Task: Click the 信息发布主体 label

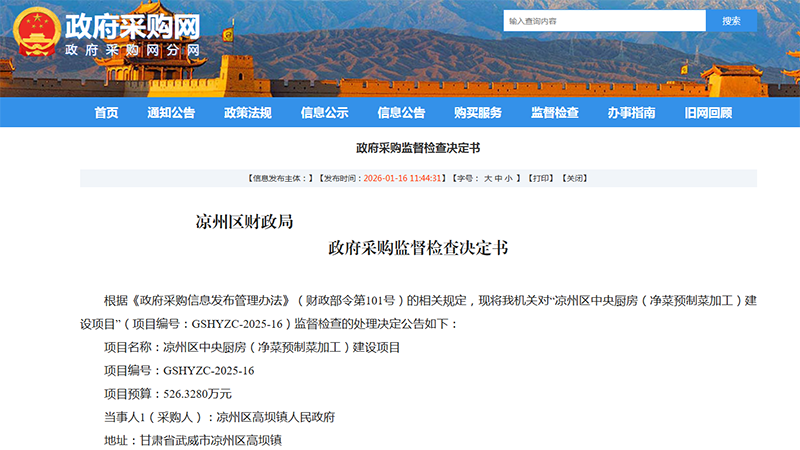Action: click(281, 179)
